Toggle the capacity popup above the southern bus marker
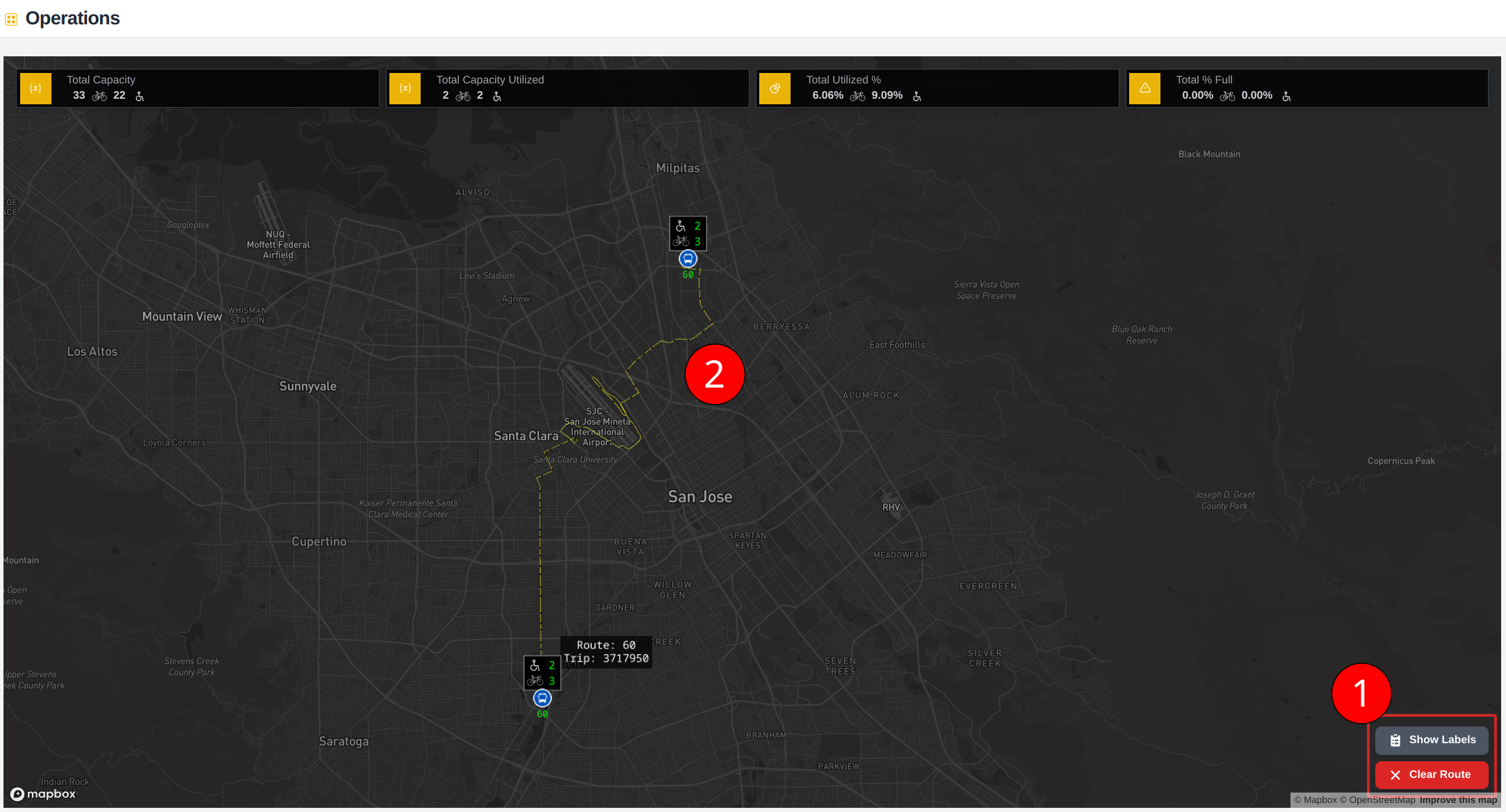The width and height of the screenshot is (1506, 812). pyautogui.click(x=542, y=672)
